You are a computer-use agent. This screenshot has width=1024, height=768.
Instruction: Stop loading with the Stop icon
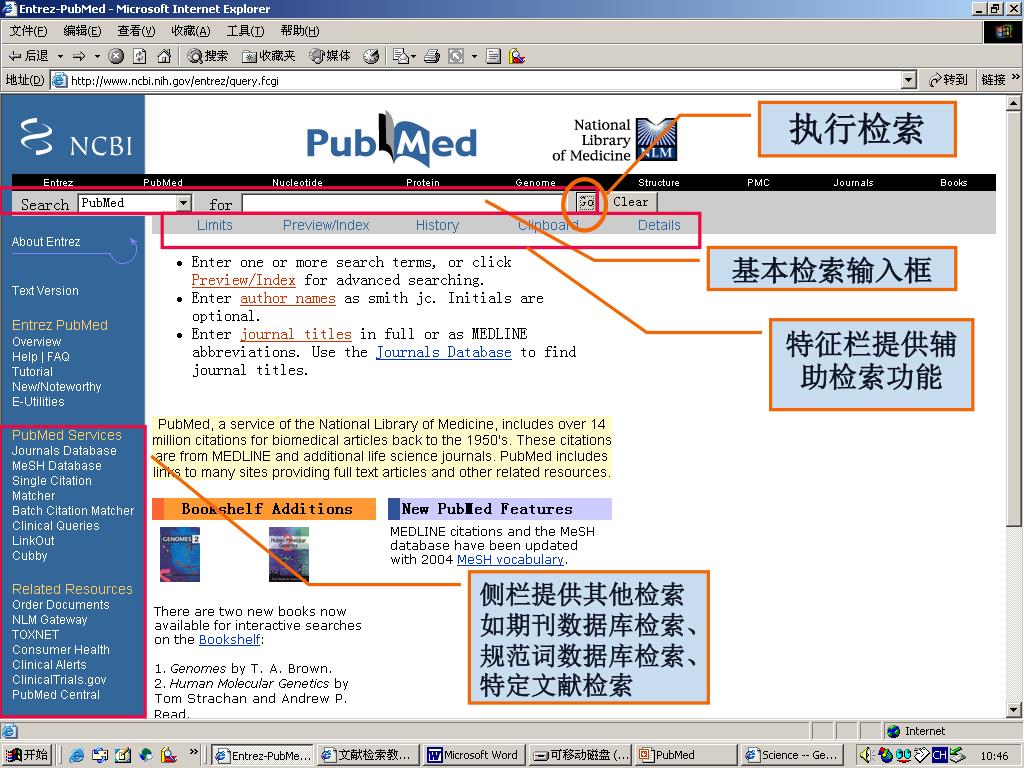point(116,56)
